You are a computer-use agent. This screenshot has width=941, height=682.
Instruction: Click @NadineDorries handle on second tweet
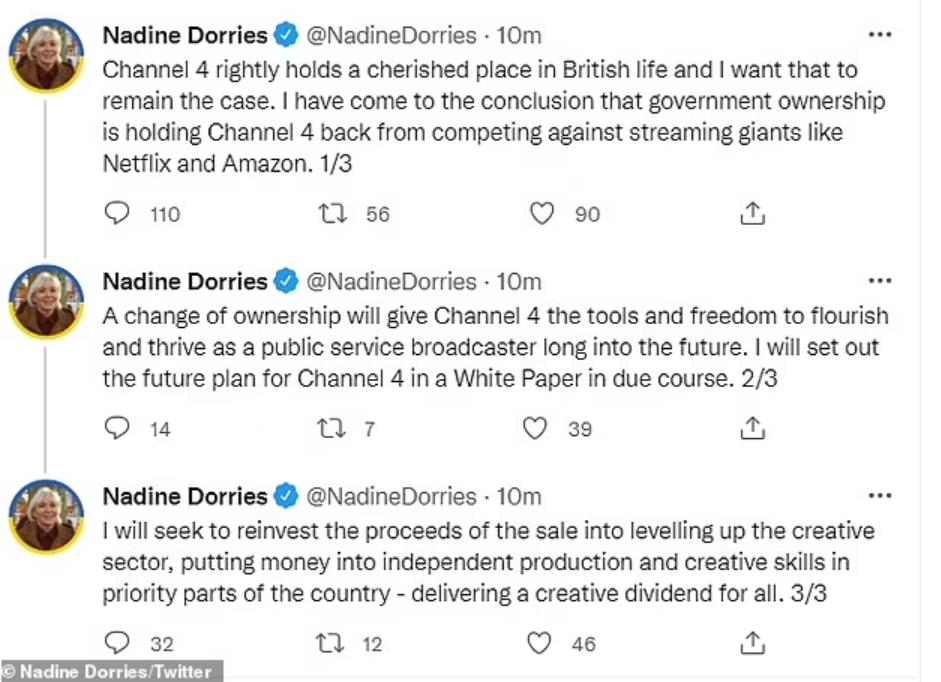(x=391, y=282)
